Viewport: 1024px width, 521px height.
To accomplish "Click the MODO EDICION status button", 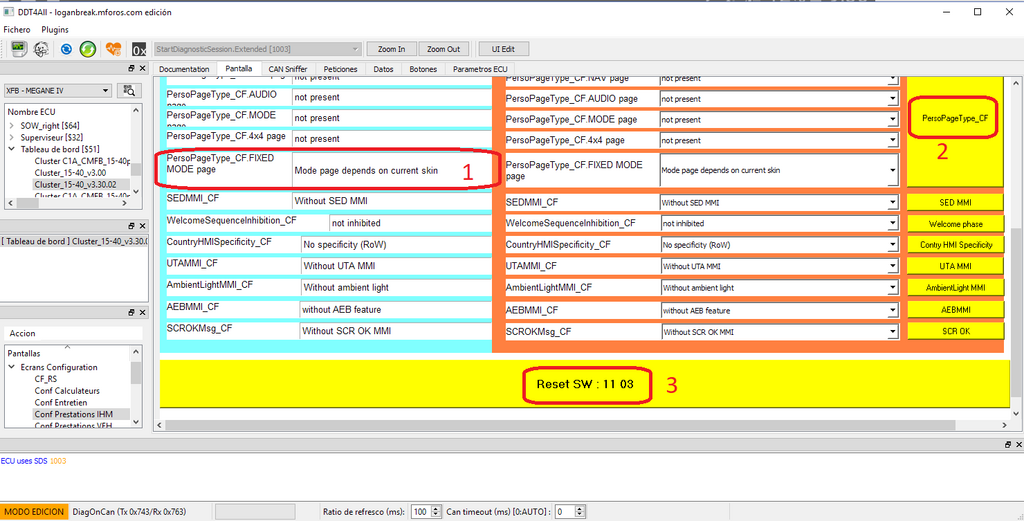I will coord(34,511).
